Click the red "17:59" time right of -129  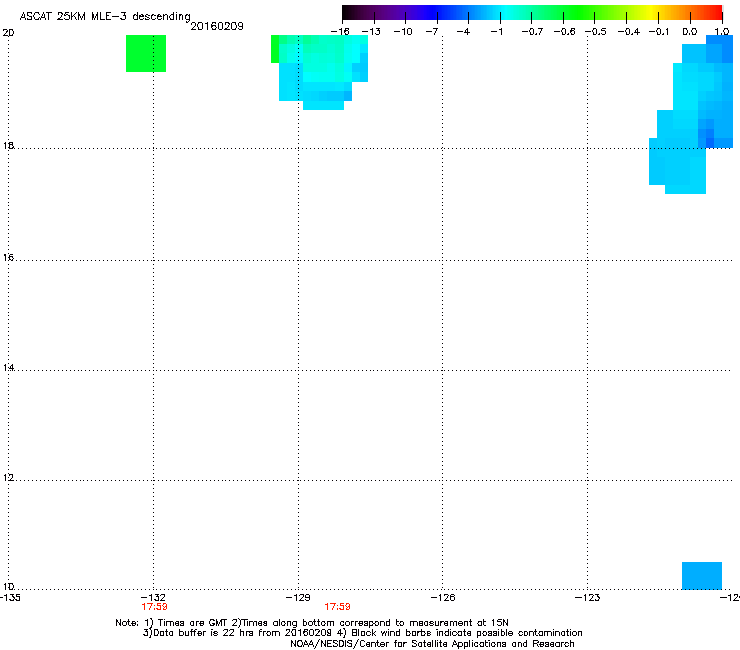(337, 607)
